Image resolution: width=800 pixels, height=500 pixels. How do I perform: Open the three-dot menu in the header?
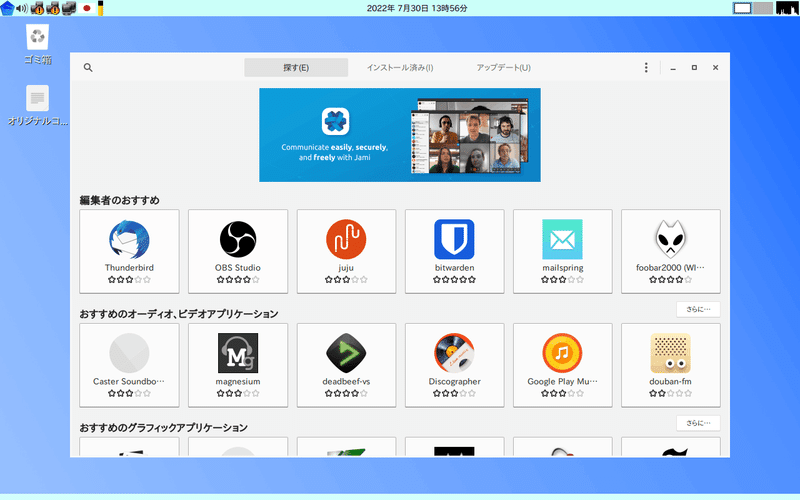pyautogui.click(x=646, y=67)
